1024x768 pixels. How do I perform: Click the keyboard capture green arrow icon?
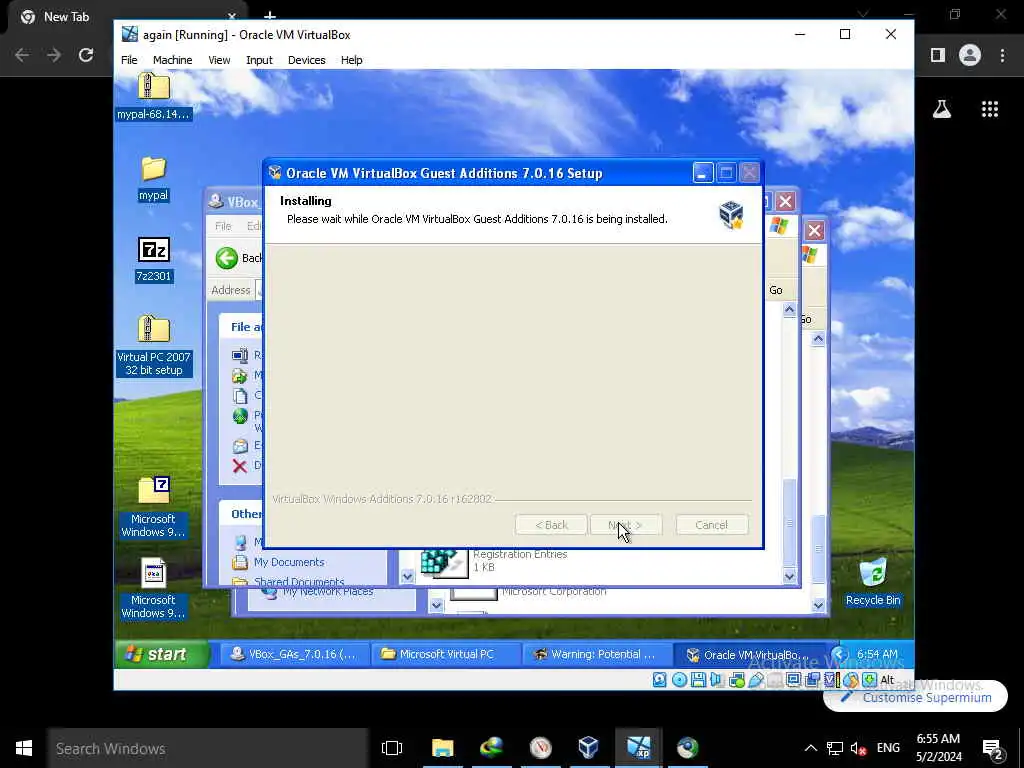(869, 680)
